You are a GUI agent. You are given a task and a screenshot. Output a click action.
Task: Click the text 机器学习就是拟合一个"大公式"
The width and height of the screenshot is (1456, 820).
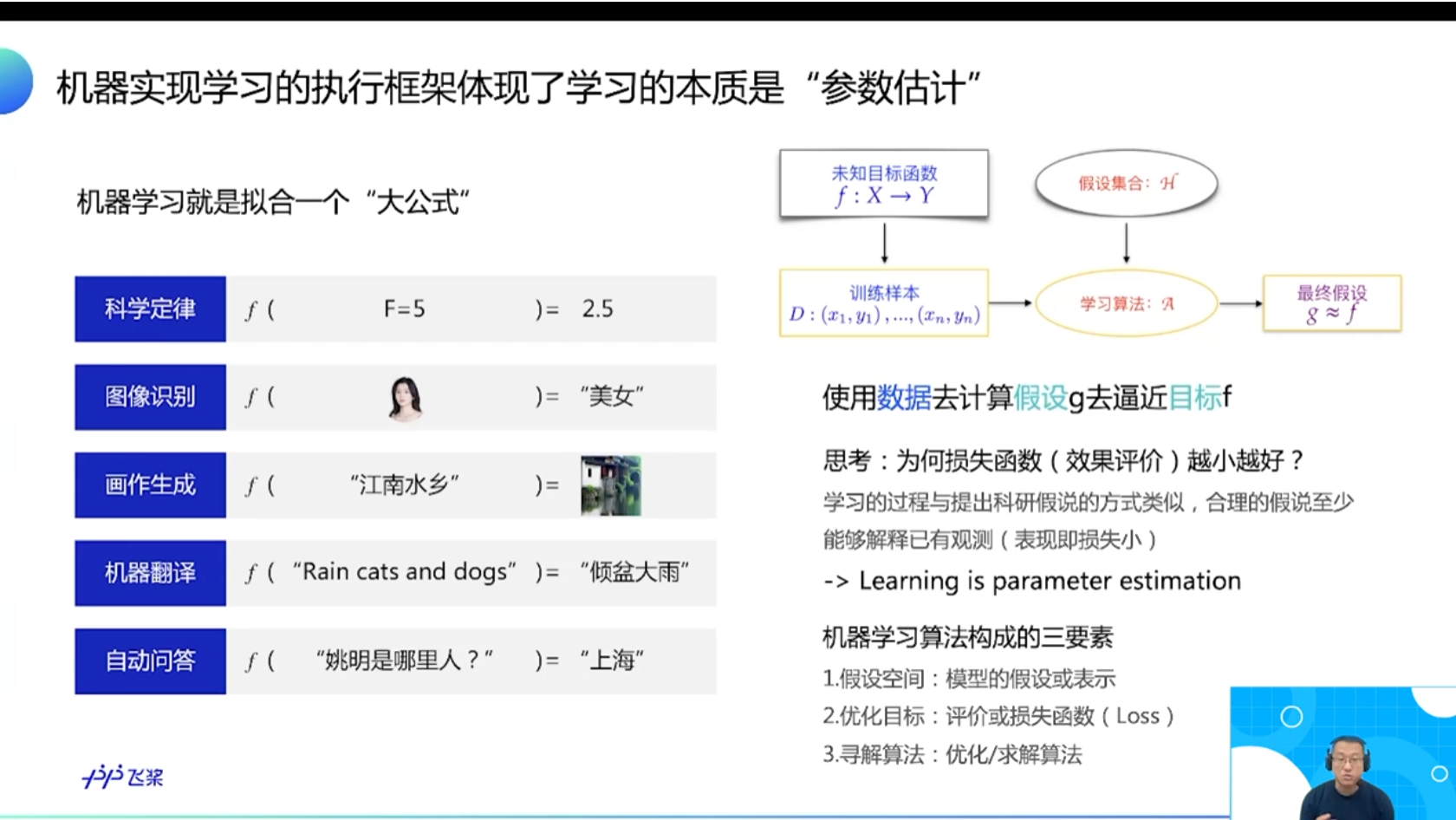[x=273, y=203]
